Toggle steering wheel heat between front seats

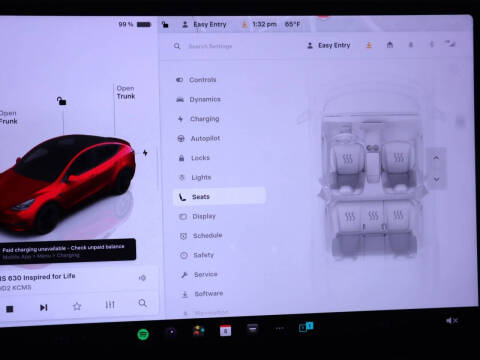(373, 148)
